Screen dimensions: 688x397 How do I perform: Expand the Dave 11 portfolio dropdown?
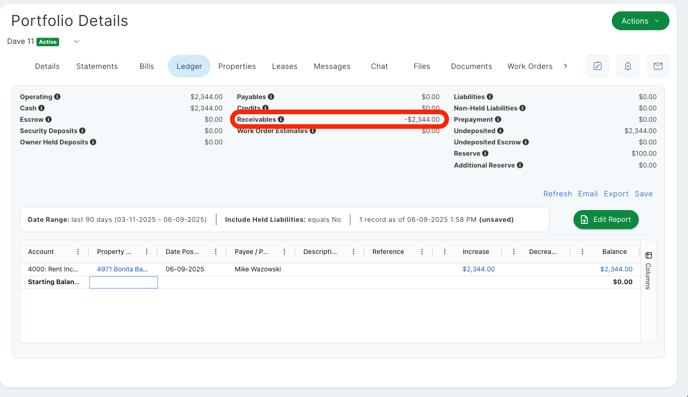[x=76, y=42]
